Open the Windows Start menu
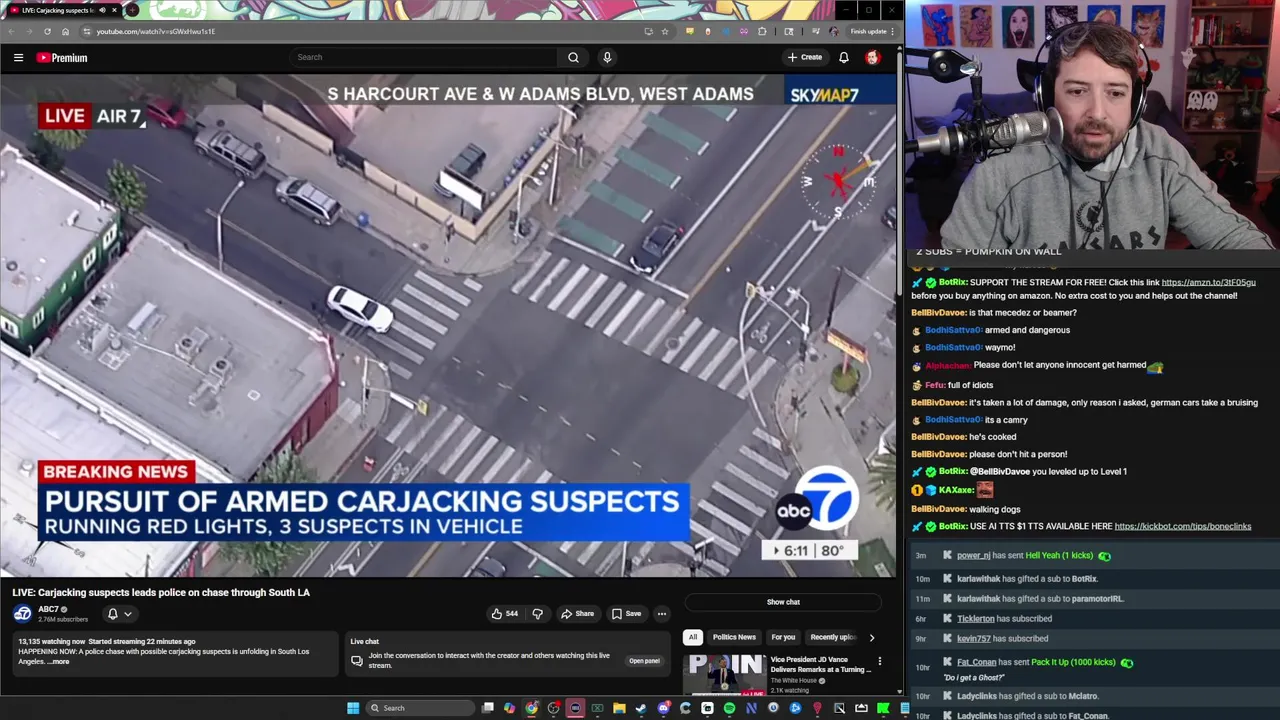The image size is (1280, 720). [x=353, y=708]
